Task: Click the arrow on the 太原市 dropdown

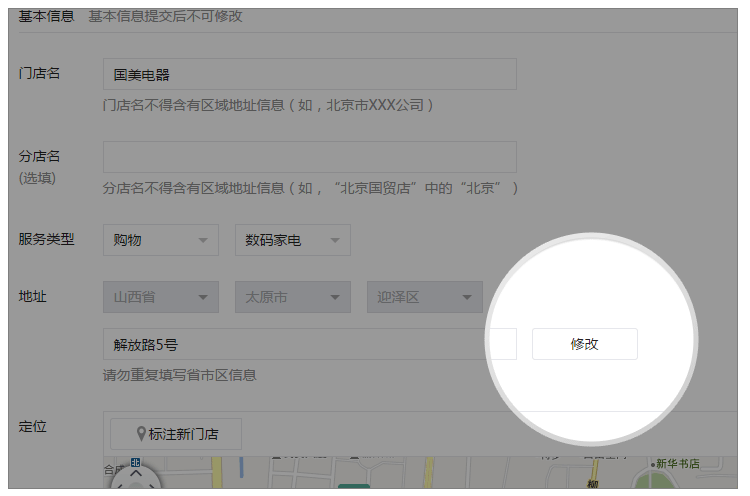Action: point(335,297)
